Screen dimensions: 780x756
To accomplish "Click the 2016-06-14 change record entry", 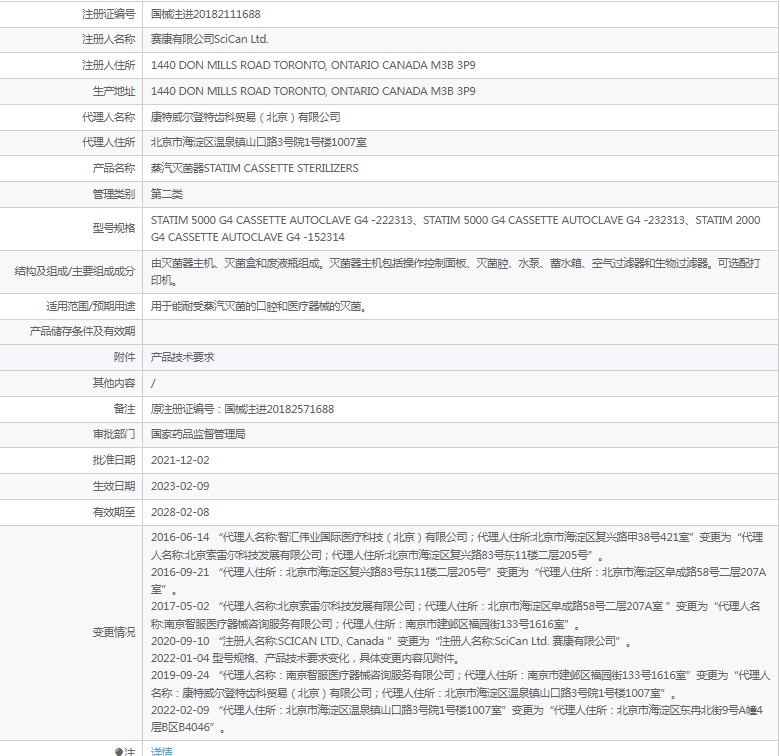I will pos(457,546).
